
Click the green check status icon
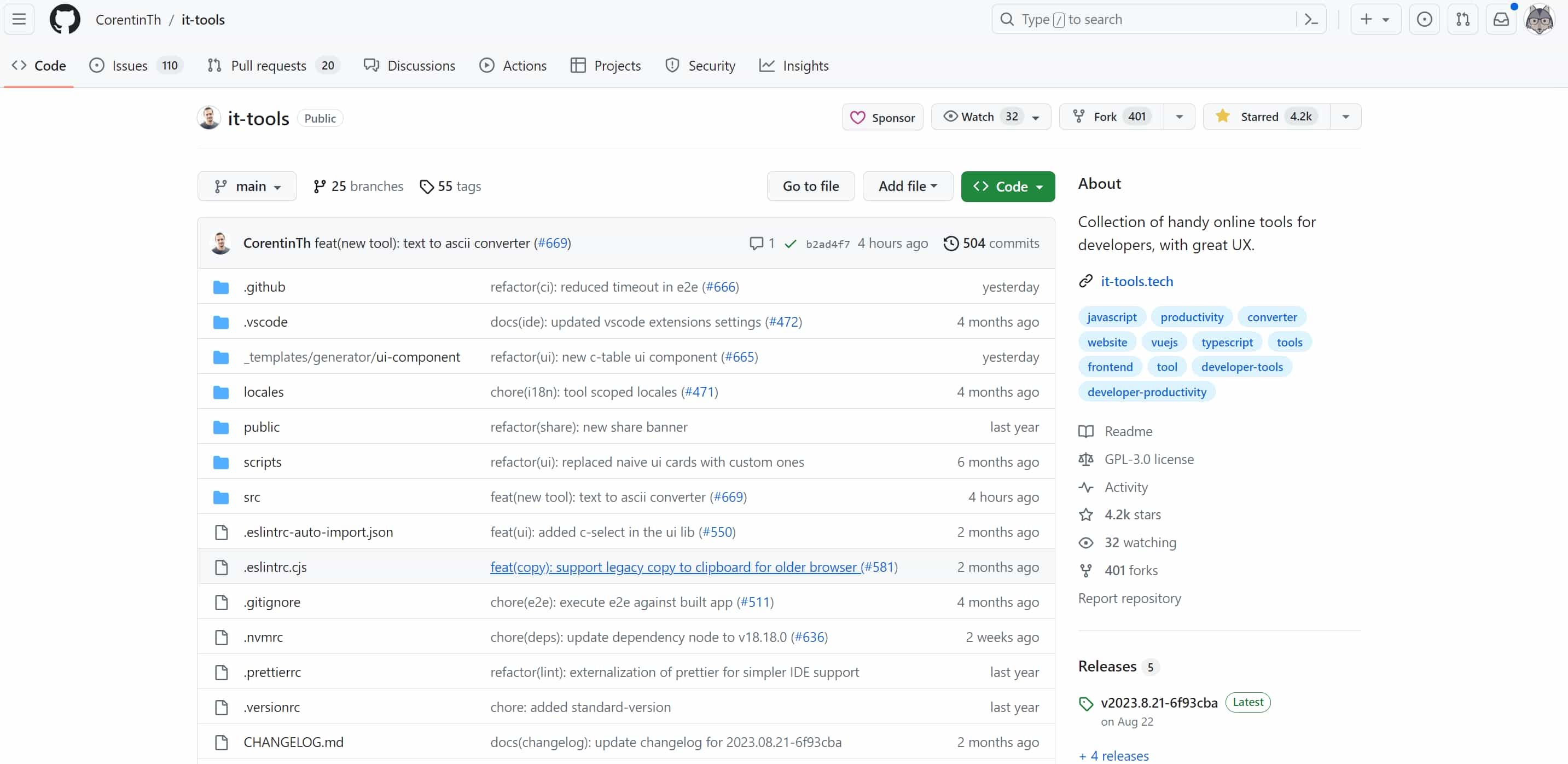click(x=790, y=244)
